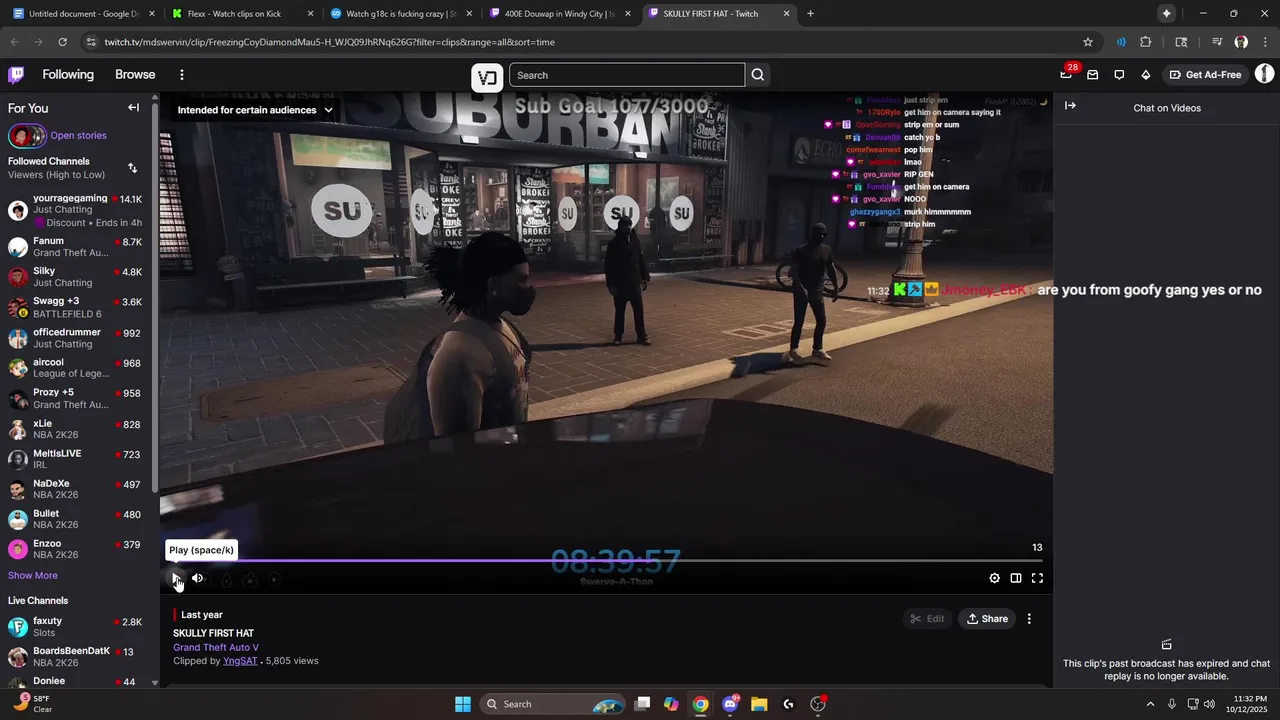
Task: Click the Twitch logo home icon
Action: pos(16,75)
